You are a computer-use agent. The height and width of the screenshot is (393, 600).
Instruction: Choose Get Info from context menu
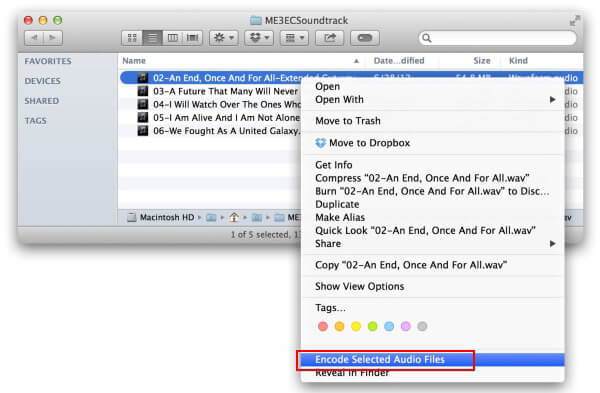433,165
